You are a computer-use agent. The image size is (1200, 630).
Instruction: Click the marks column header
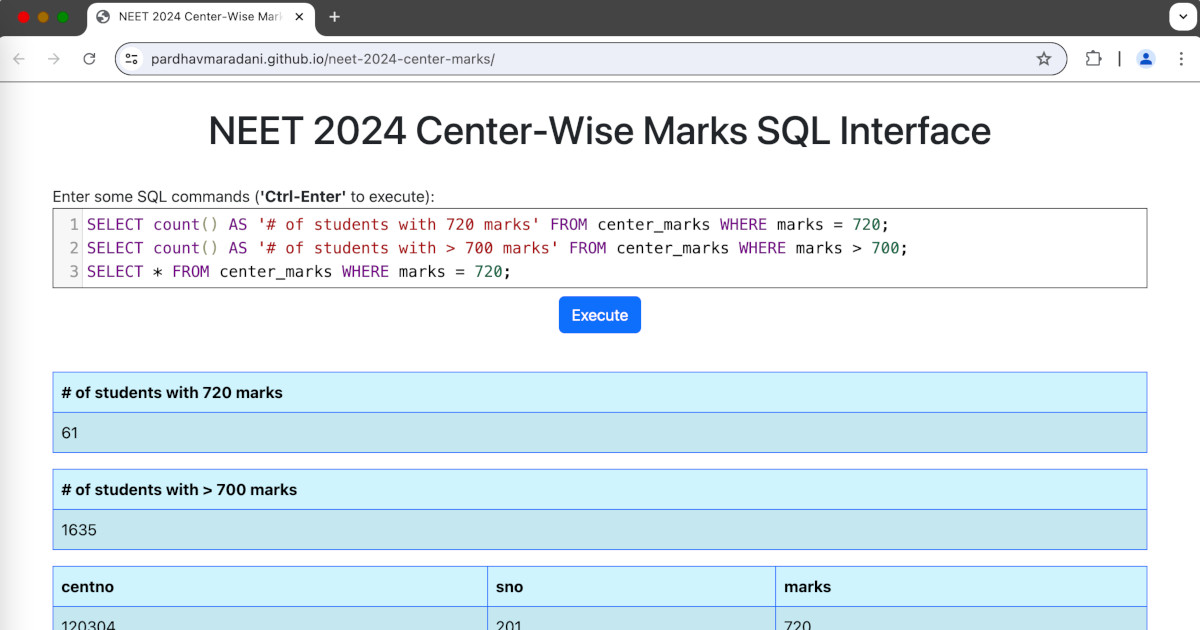pyautogui.click(x=961, y=587)
